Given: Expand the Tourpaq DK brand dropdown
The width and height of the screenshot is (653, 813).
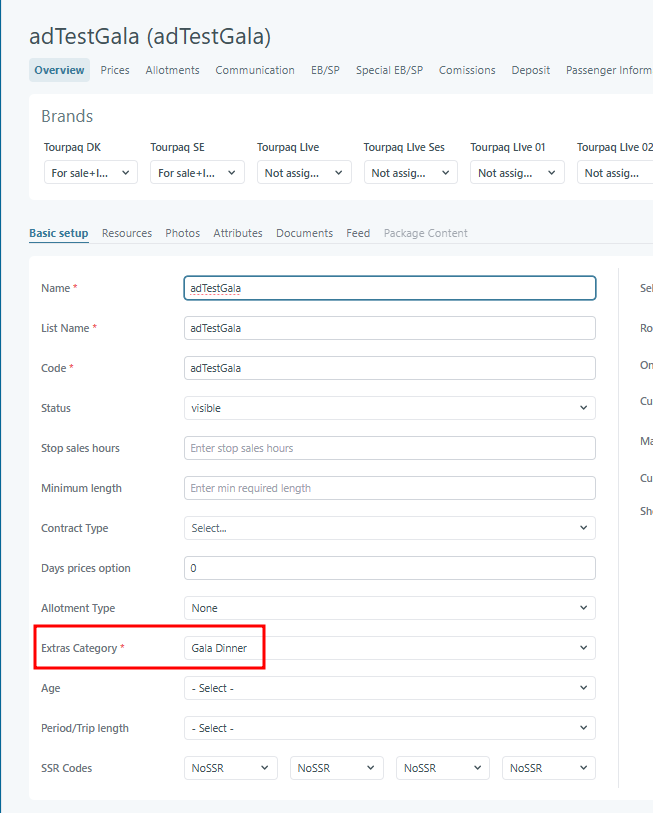Looking at the screenshot, I should [x=91, y=173].
